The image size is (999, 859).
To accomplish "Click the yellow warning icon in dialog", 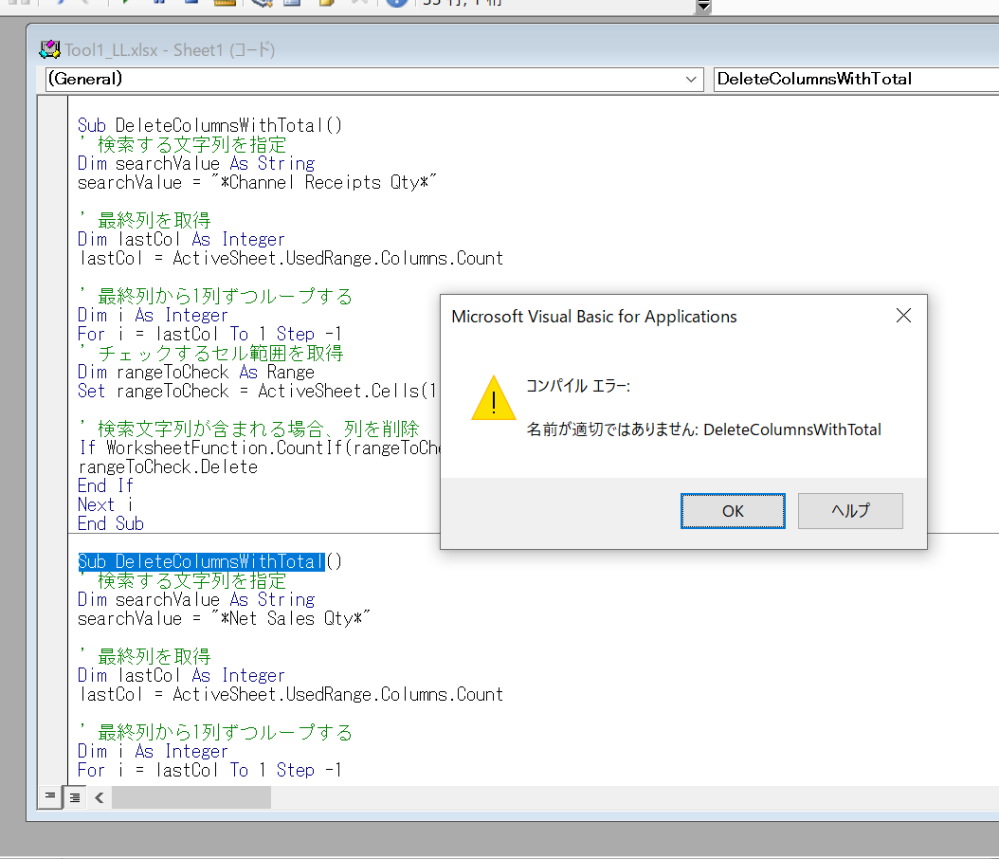I will (494, 398).
